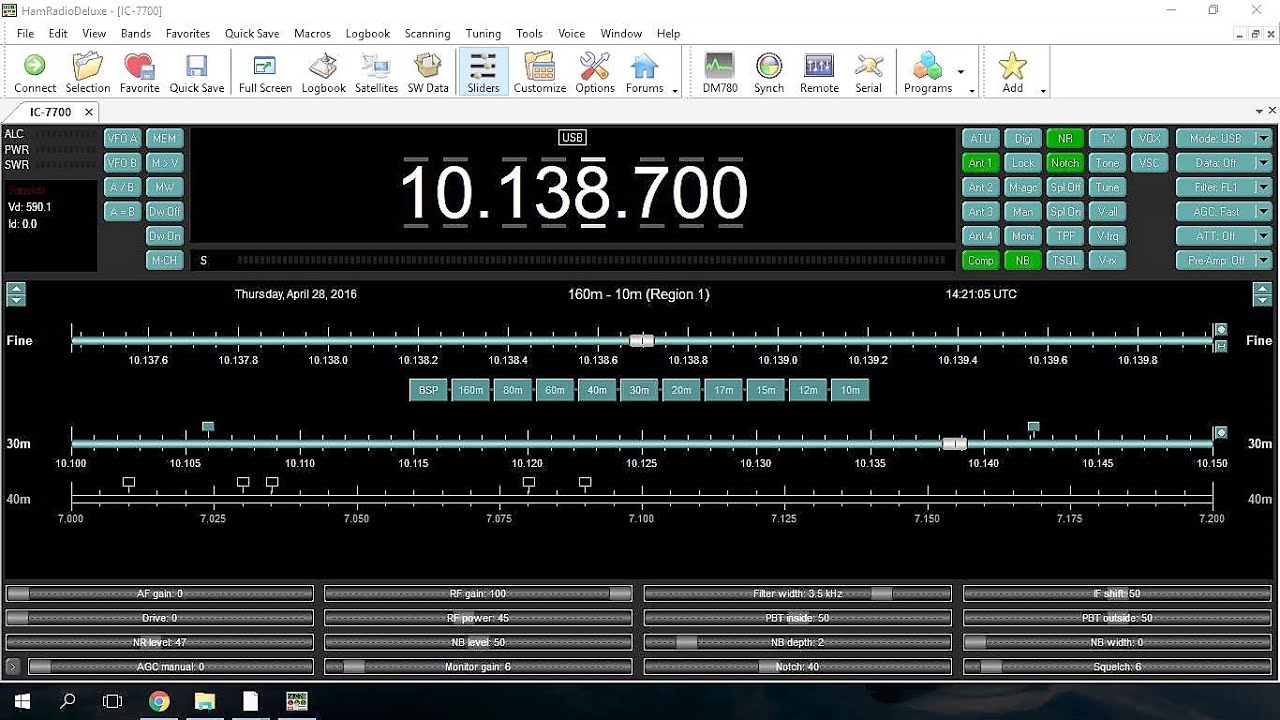Open Chrome from the Windows taskbar
Screen dimensions: 1280x720
point(159,701)
